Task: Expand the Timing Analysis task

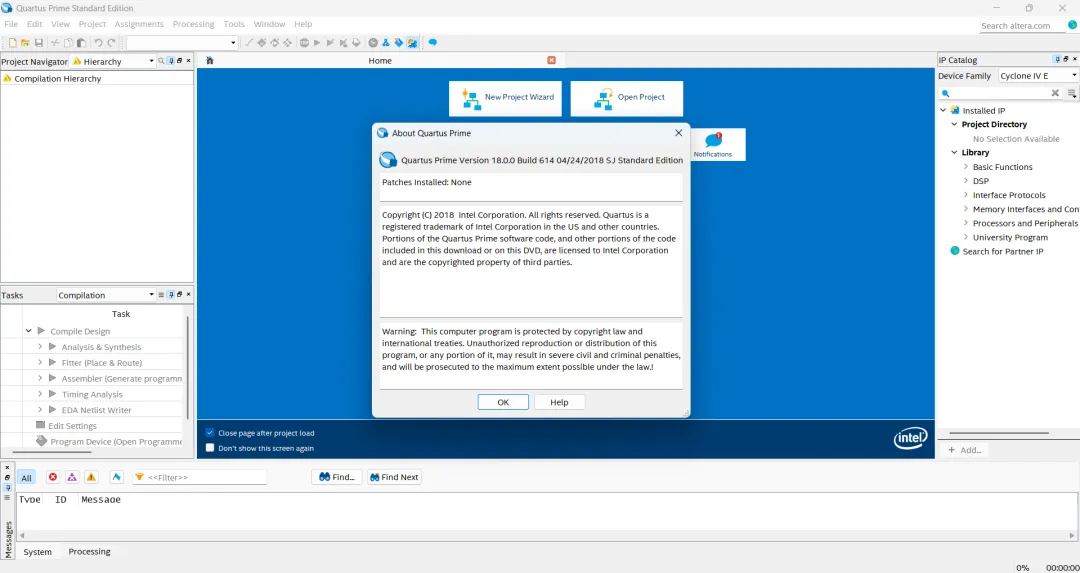Action: (x=40, y=394)
